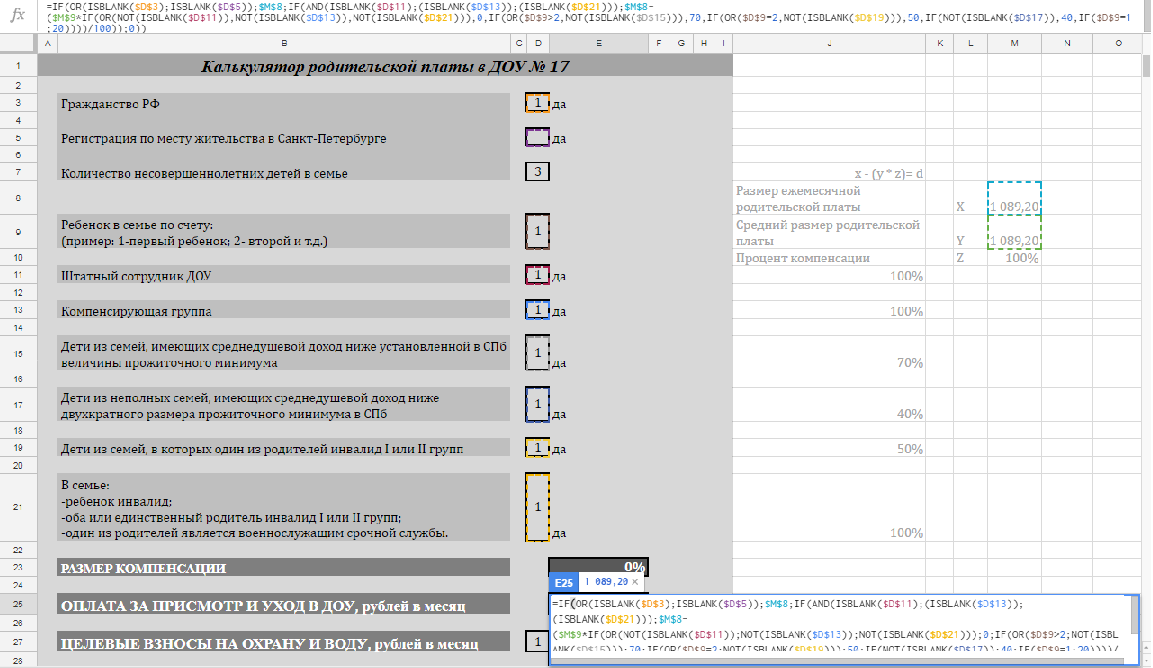Screen dimensions: 1153x668
Task: Select row 7 header
Action: pyautogui.click(x=18, y=172)
